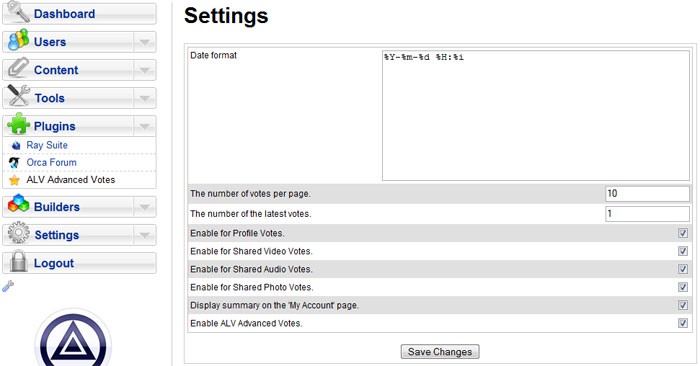Click the Content paperclip icon
This screenshot has height=366, width=700.
18,68
